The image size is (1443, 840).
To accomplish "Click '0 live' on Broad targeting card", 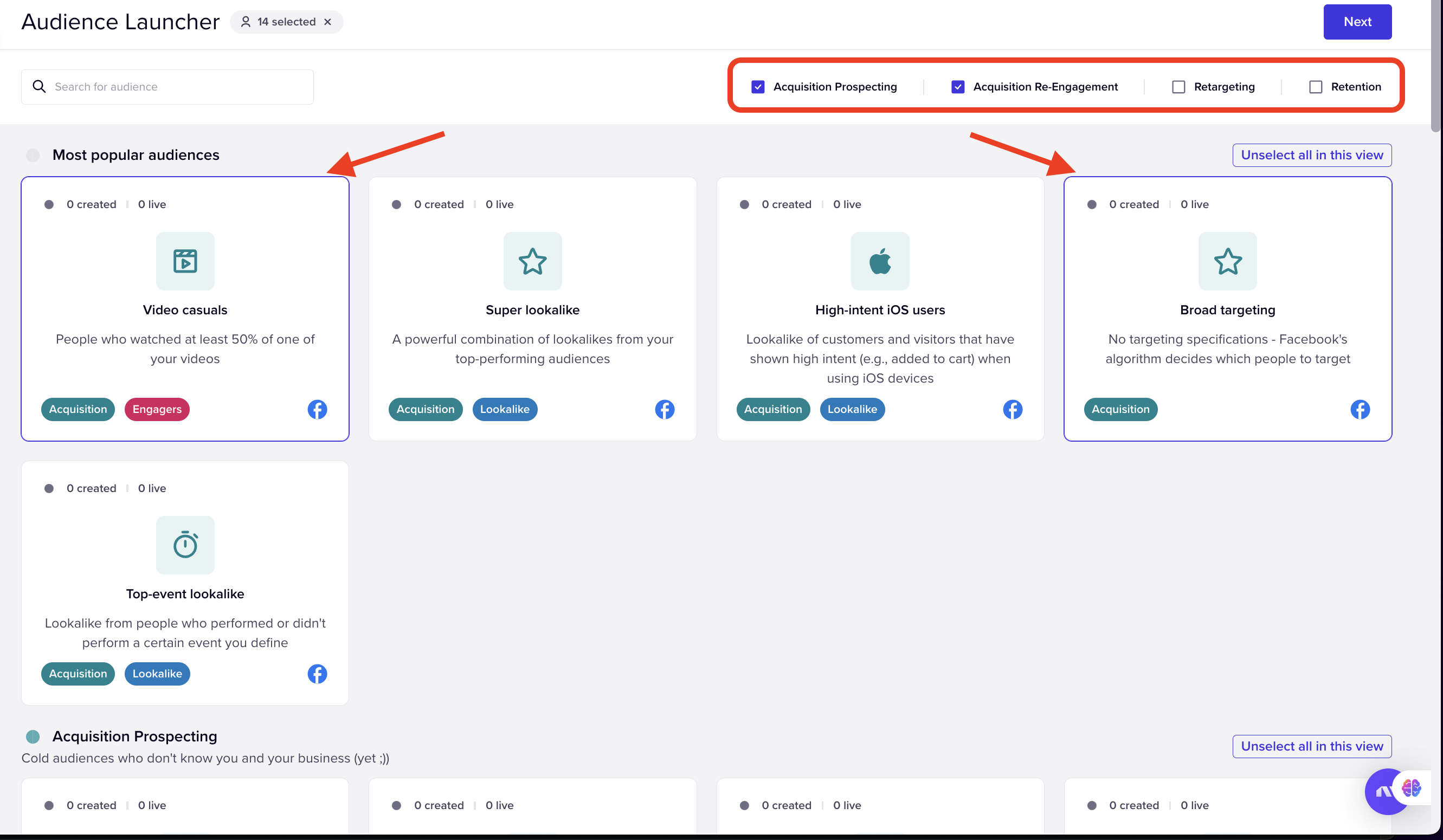I will click(1195, 204).
